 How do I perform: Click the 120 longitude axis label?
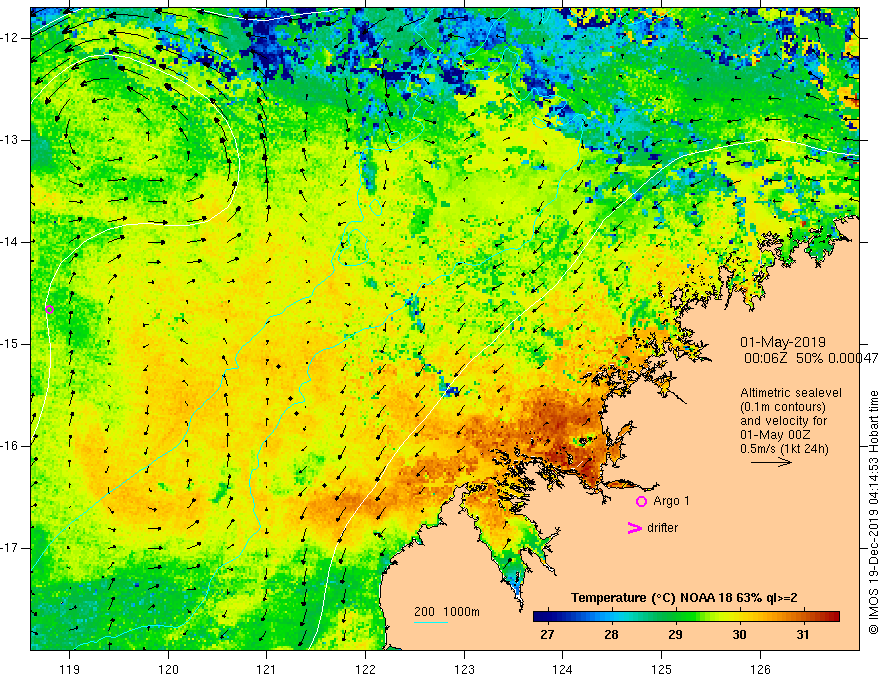168,669
